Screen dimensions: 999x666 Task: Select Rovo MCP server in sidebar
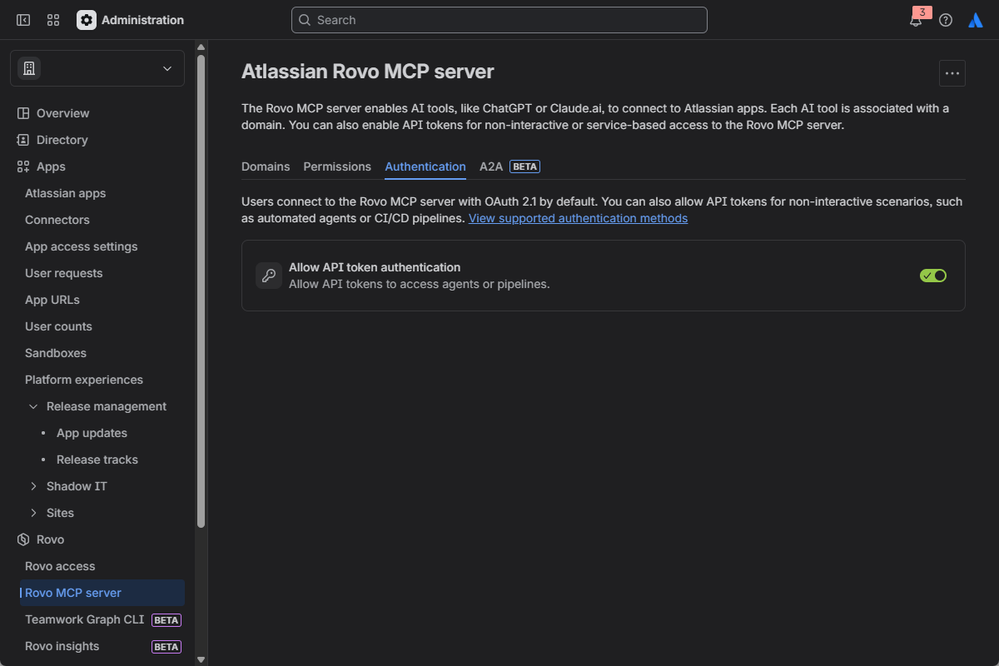[x=102, y=593]
